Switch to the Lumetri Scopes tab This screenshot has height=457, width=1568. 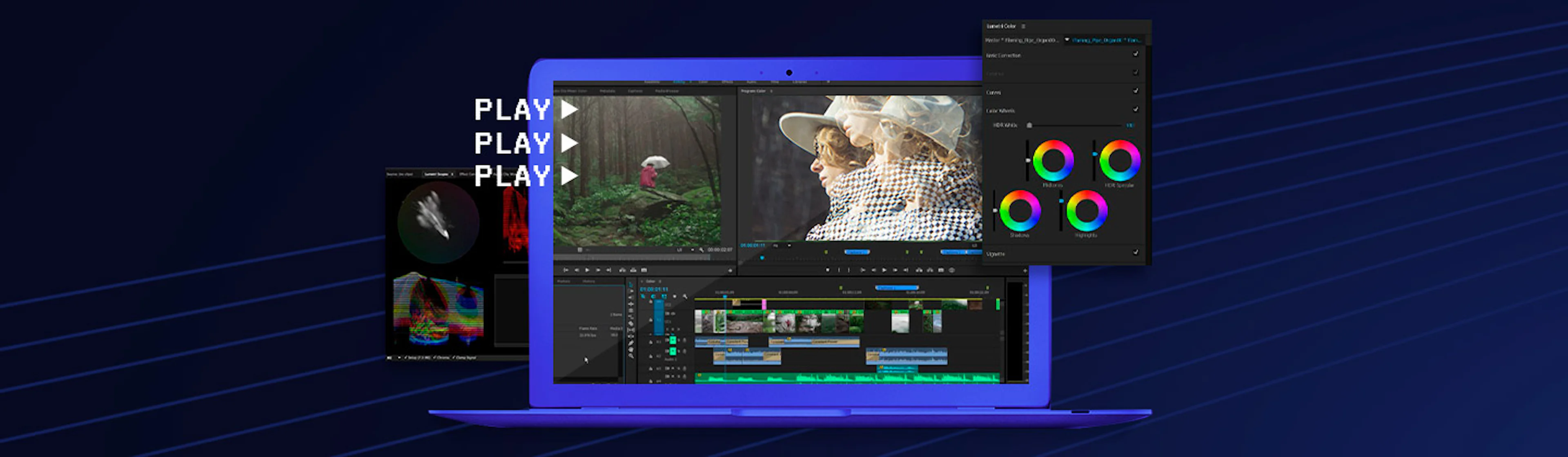[x=437, y=174]
